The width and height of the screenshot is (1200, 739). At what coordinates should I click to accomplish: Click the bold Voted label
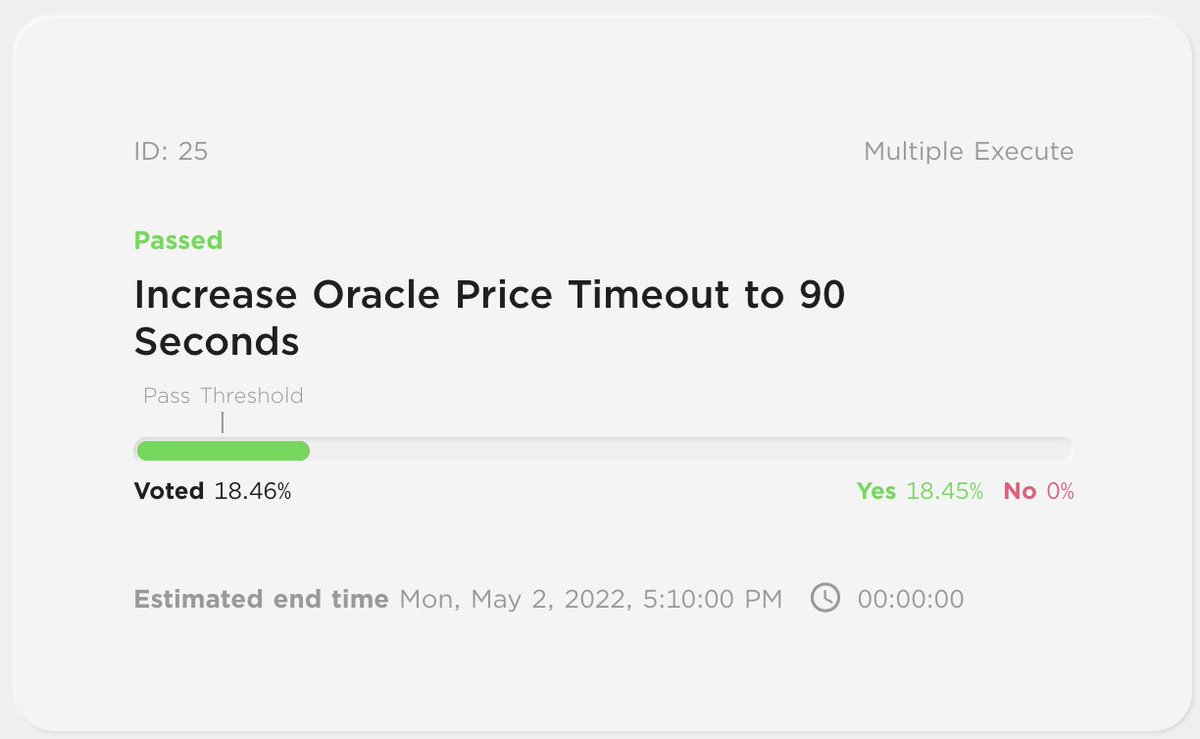click(x=169, y=491)
